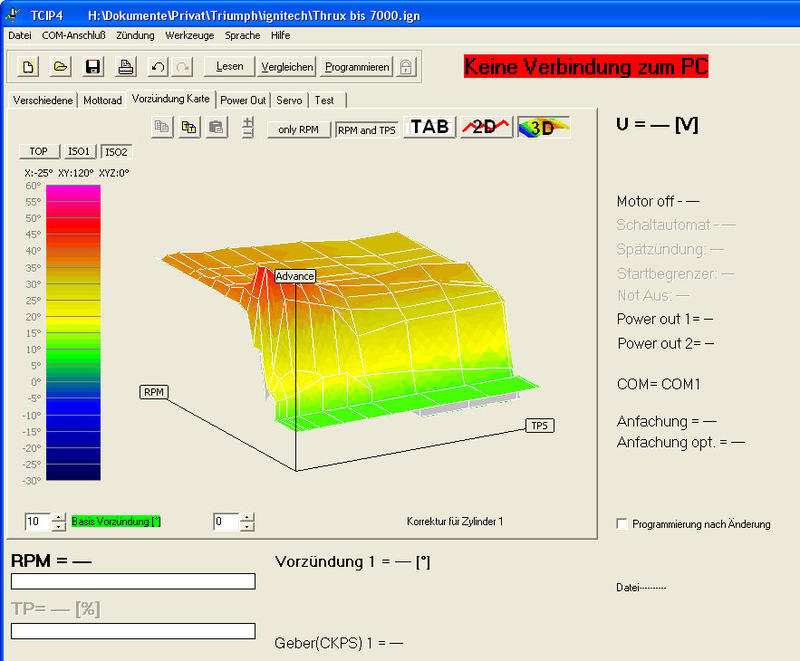Image resolution: width=800 pixels, height=661 pixels.
Task: Click the Keine Verbindung zum PC banner
Action: (x=586, y=67)
